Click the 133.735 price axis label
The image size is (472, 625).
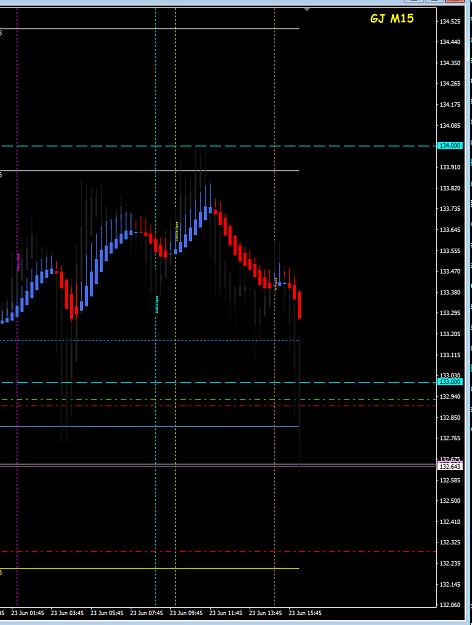tap(450, 209)
